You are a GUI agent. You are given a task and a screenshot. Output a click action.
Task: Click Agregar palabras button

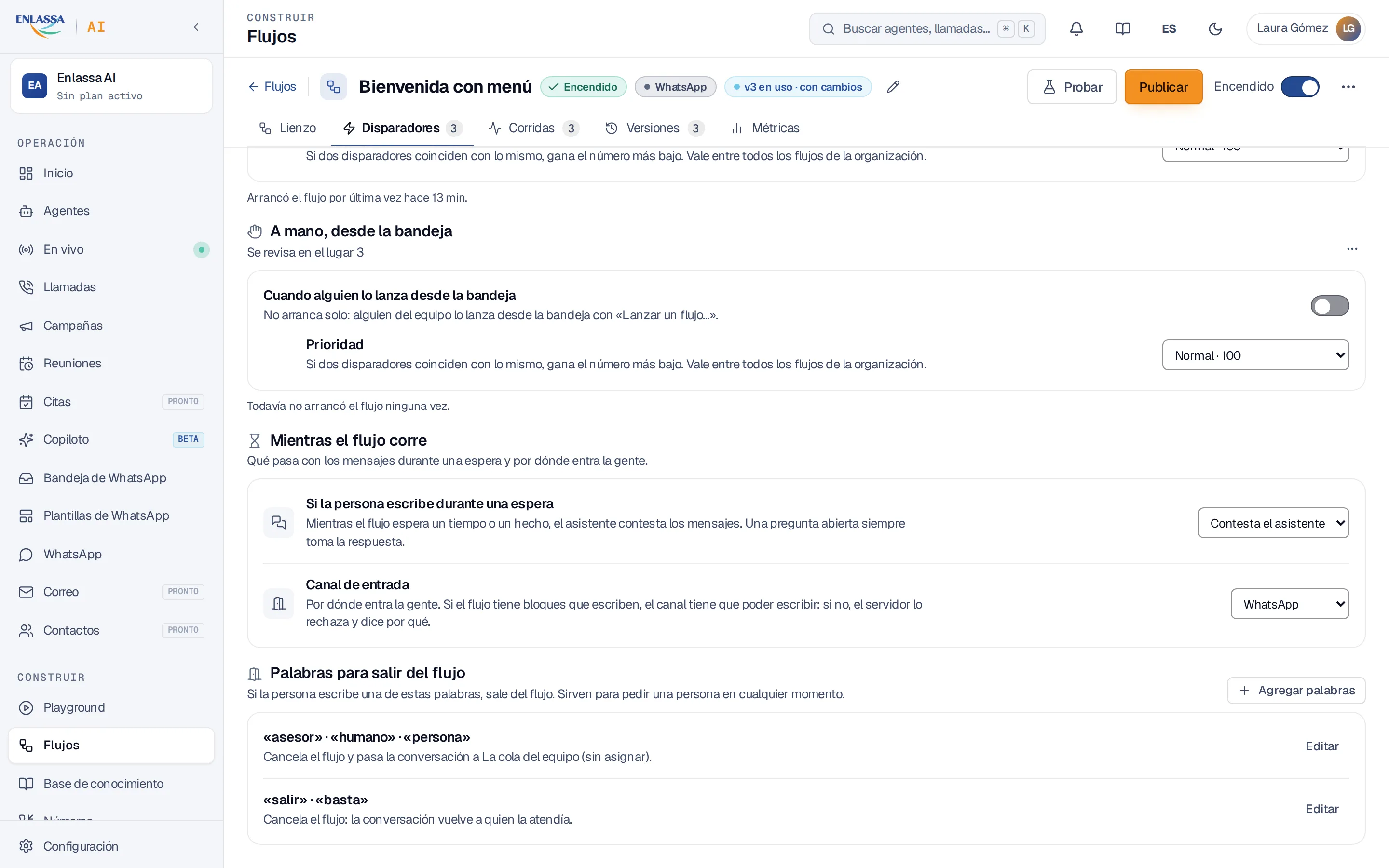click(x=1296, y=691)
